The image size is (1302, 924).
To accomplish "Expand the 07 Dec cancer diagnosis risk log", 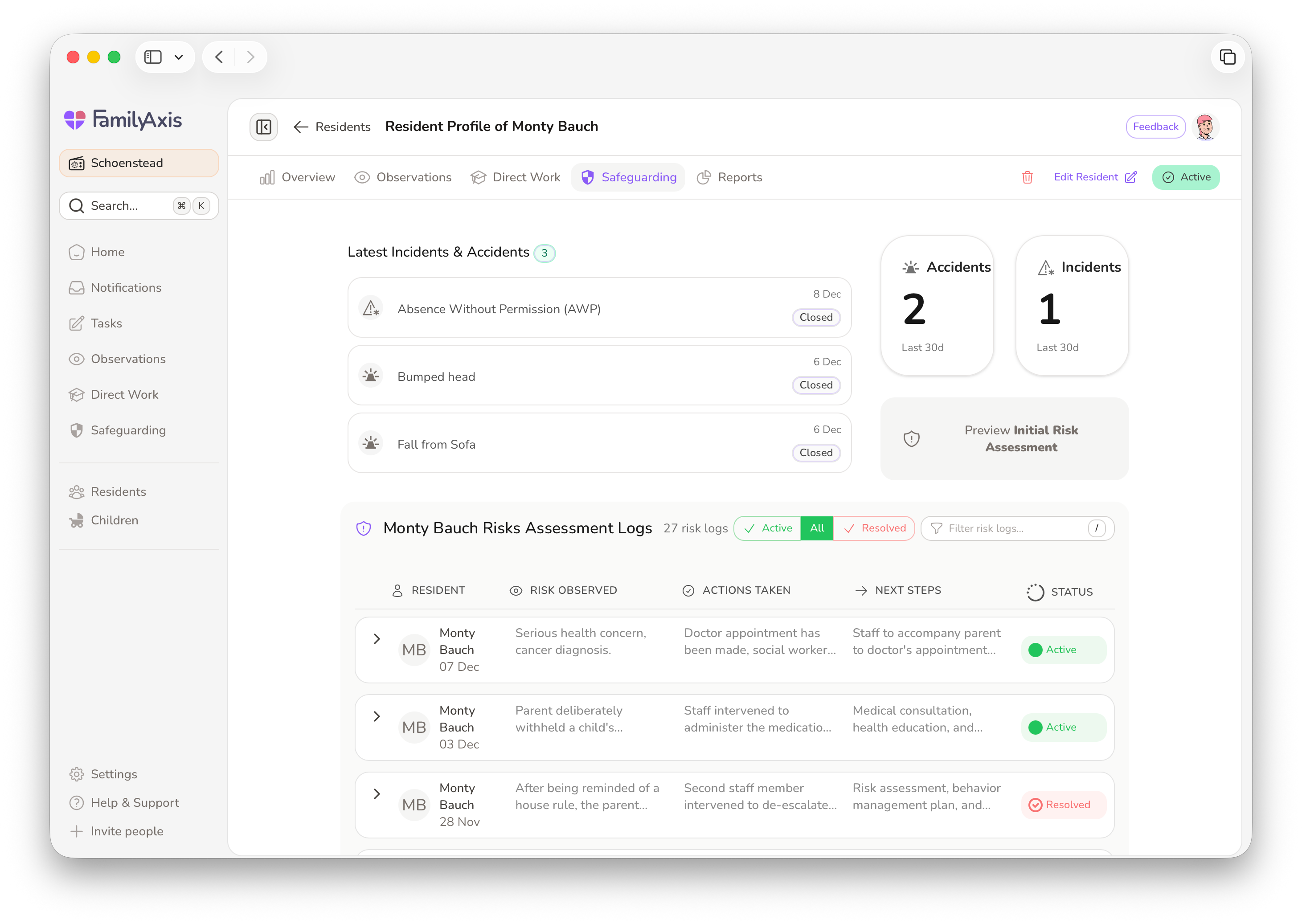I will 377,639.
